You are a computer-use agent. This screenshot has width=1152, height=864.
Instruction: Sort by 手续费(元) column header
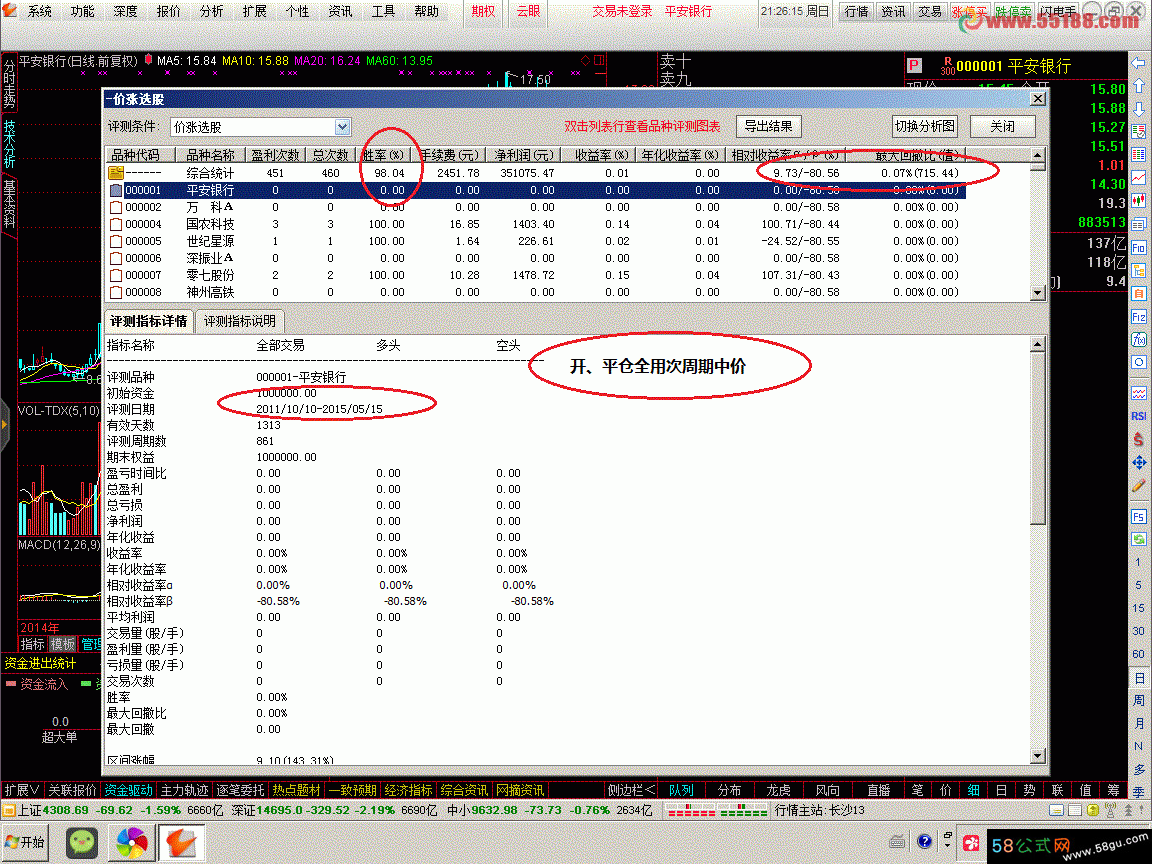[448, 155]
